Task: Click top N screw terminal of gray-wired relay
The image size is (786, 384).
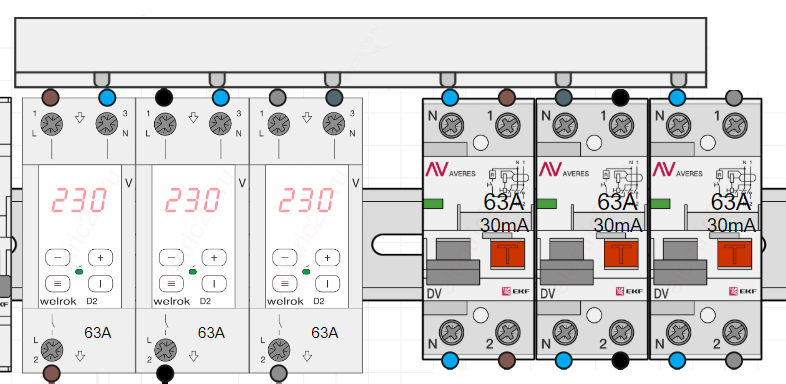Action: coord(334,124)
